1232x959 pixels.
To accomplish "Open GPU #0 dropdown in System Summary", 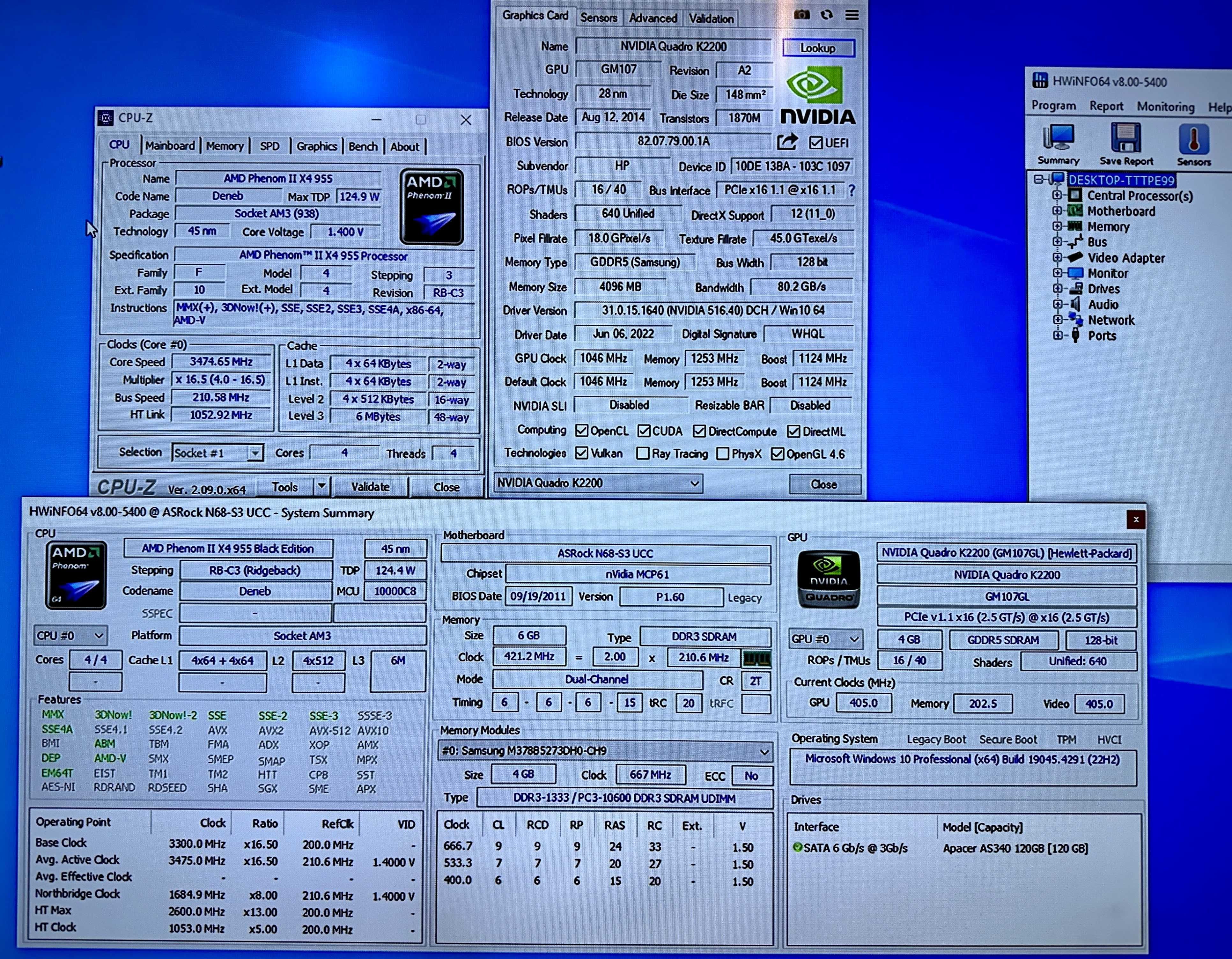I will tap(825, 639).
